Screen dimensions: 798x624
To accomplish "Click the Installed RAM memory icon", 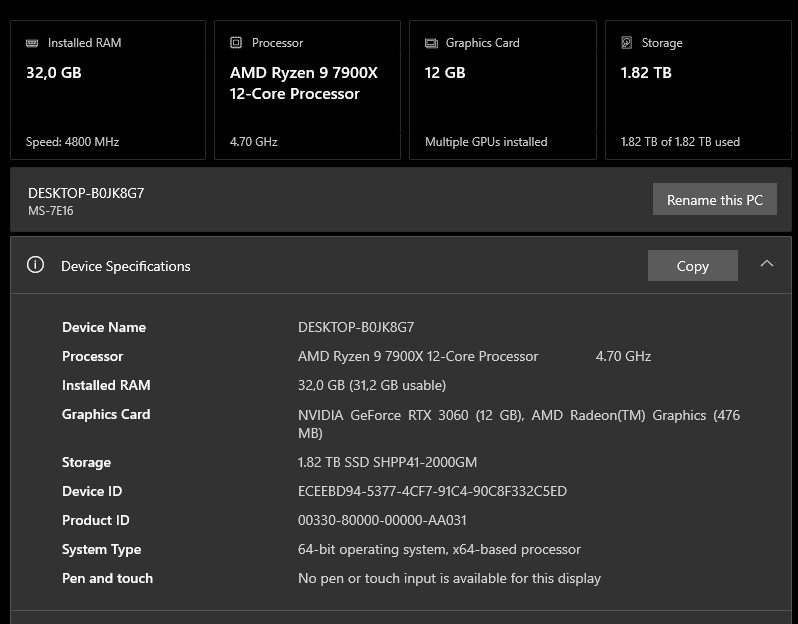I will [x=32, y=43].
